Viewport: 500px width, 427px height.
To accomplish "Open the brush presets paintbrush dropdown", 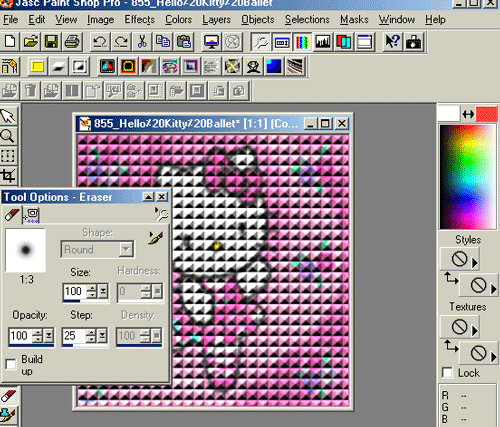I will click(156, 237).
